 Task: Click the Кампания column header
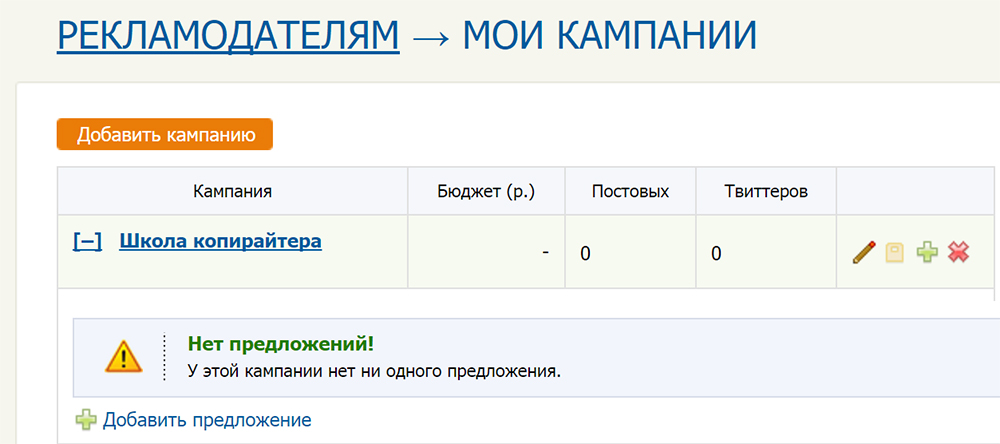click(x=232, y=191)
